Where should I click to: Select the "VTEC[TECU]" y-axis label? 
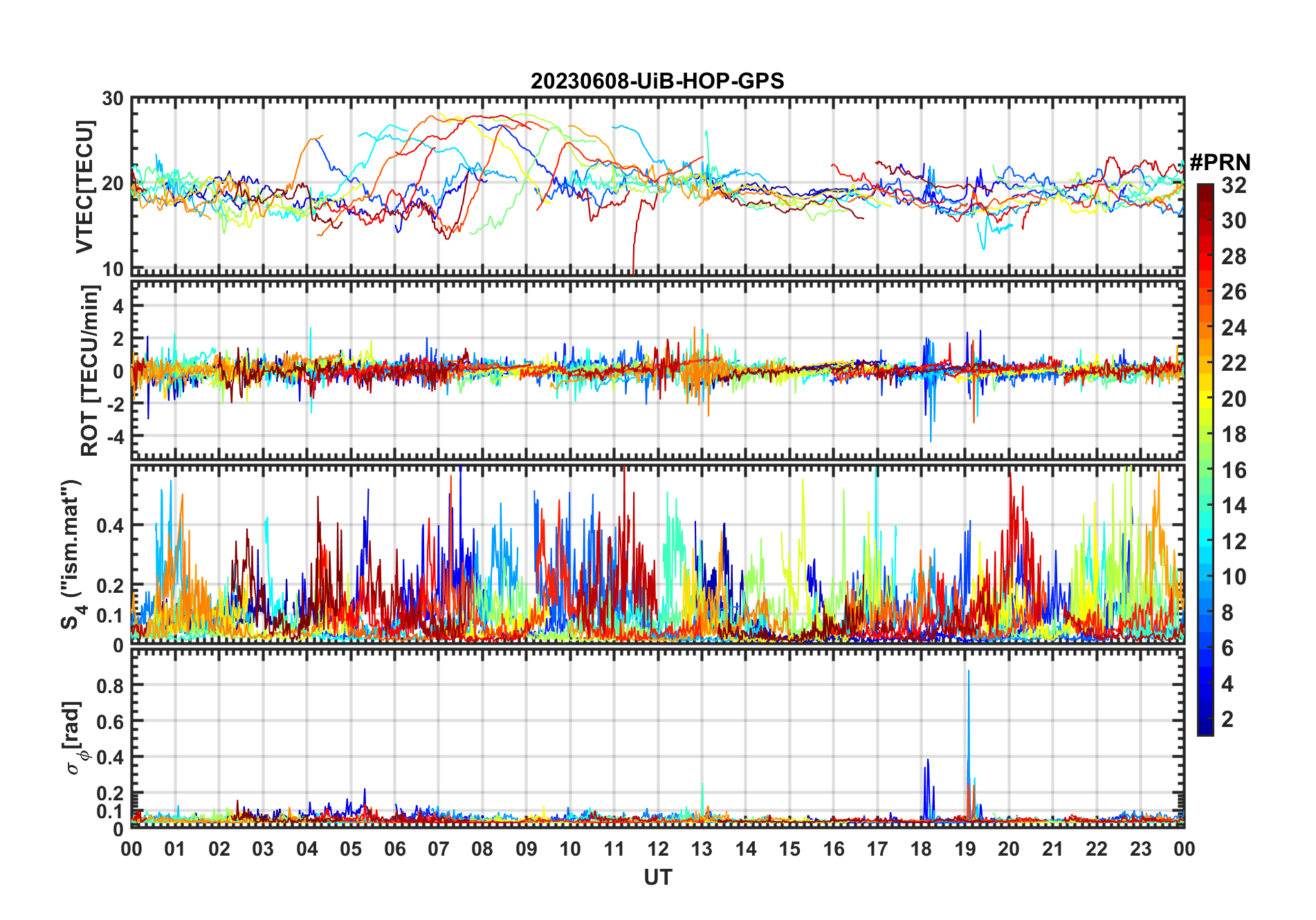click(84, 187)
